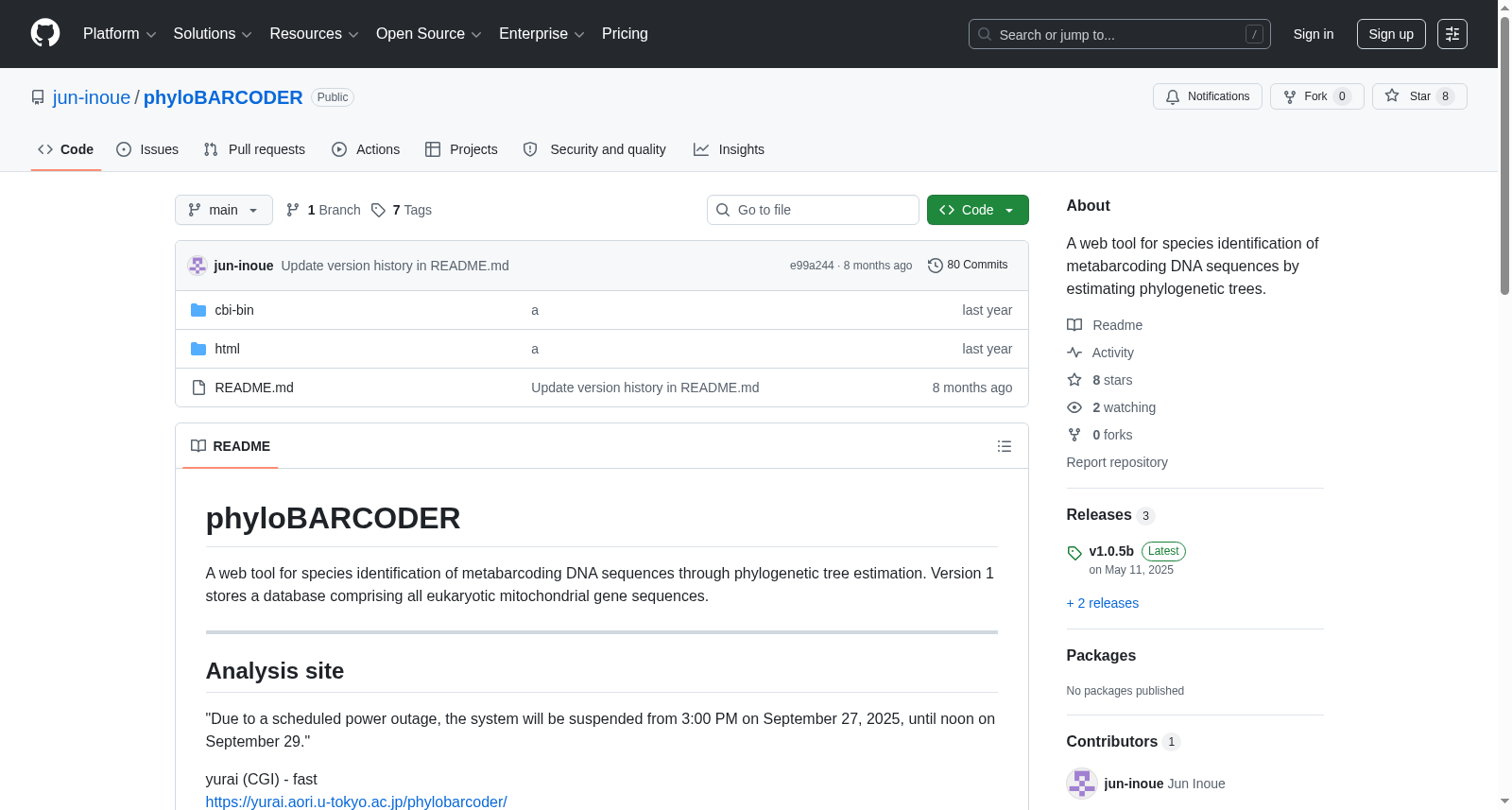Image resolution: width=1512 pixels, height=810 pixels.
Task: Open jun-inoue avatar in commit header
Action: point(198,266)
